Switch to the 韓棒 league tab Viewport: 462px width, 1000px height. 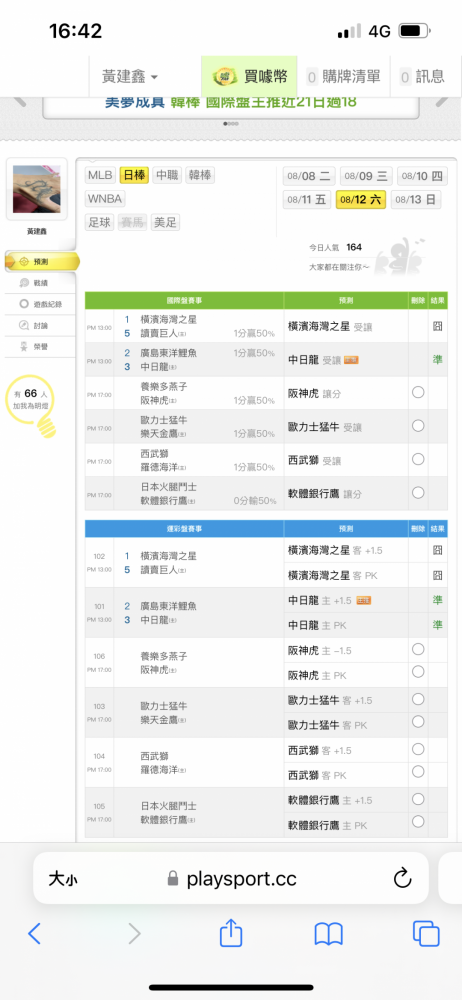(x=200, y=175)
